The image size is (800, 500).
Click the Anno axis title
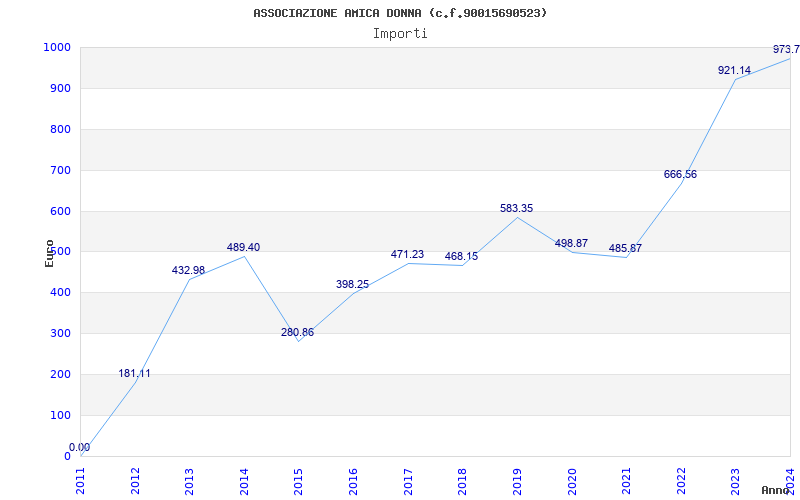(775, 490)
